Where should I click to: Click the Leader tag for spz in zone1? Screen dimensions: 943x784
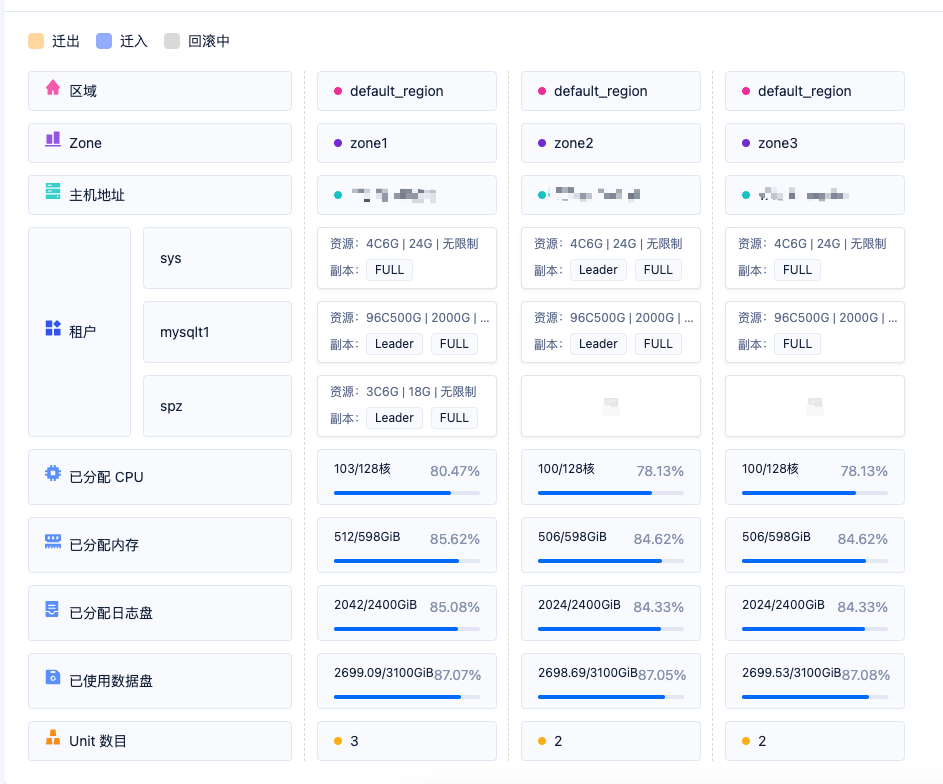394,418
